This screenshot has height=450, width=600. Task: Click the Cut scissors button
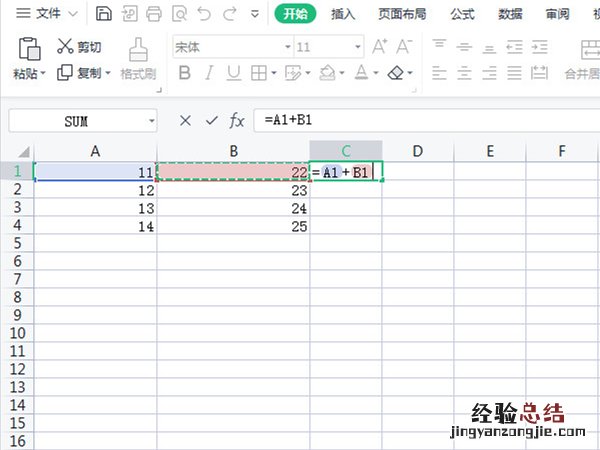pyautogui.click(x=79, y=46)
